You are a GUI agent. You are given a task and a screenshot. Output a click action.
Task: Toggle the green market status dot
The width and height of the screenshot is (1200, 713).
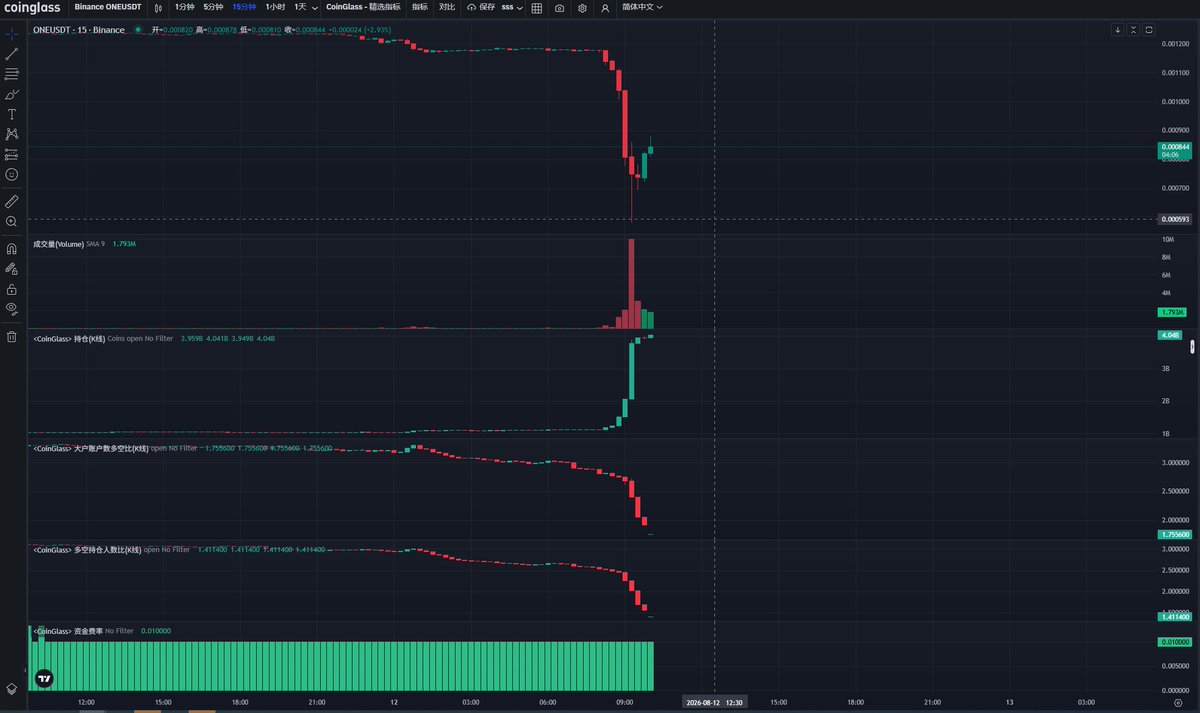(x=138, y=30)
